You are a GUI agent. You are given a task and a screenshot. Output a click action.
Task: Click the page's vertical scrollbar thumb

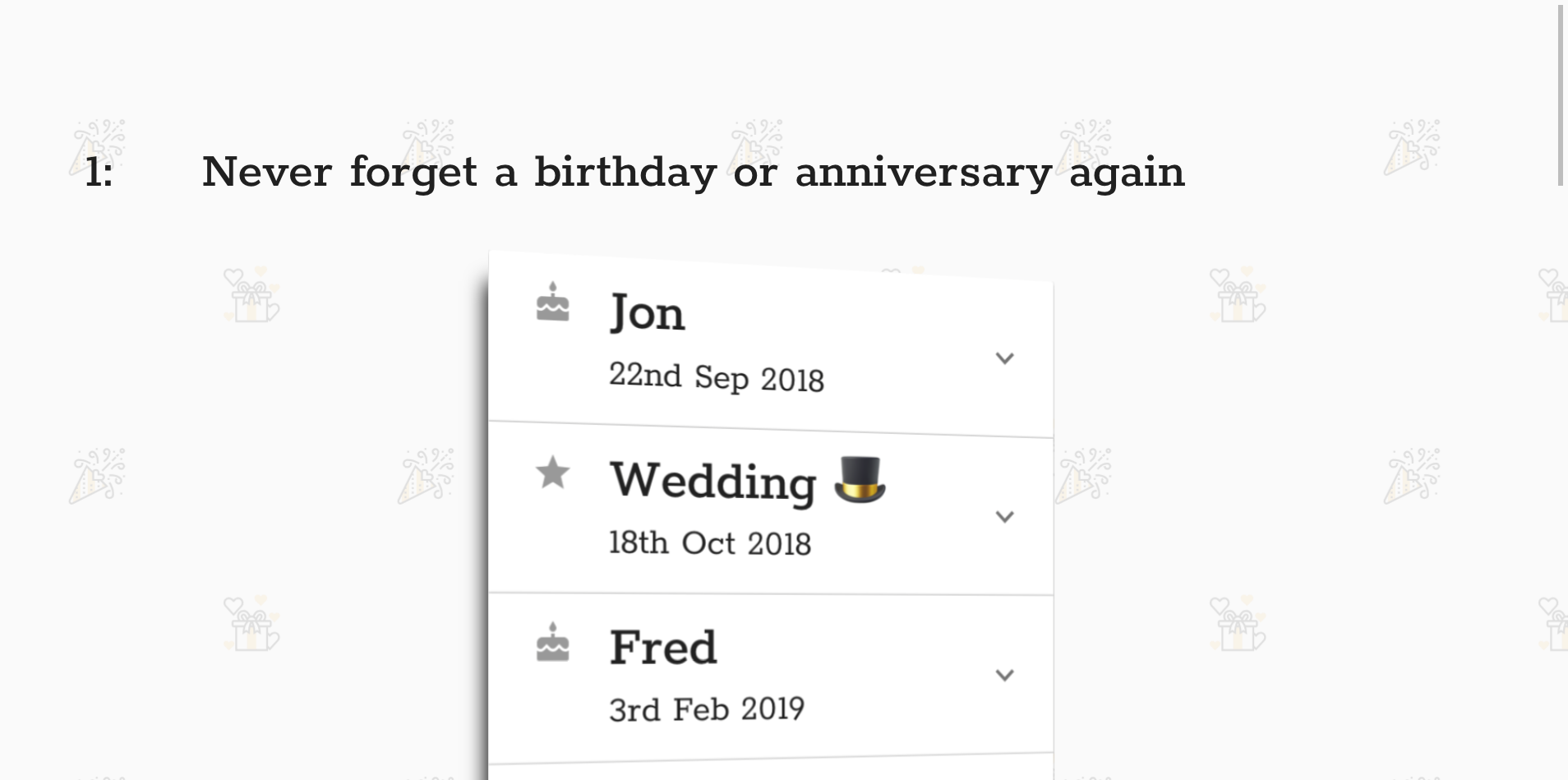(x=1560, y=95)
